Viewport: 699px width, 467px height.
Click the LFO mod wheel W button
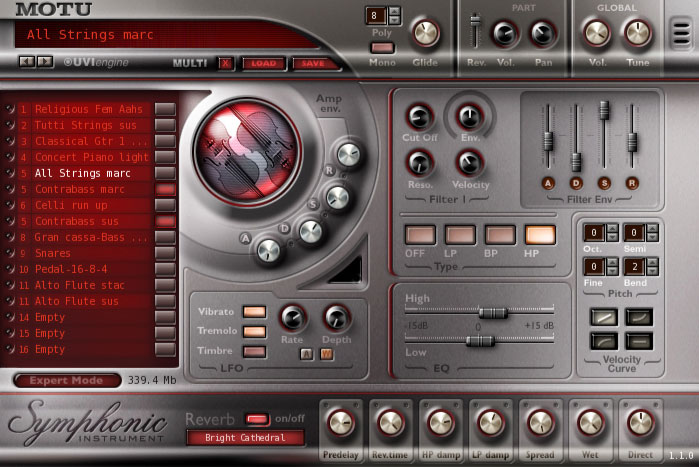pyautogui.click(x=326, y=354)
